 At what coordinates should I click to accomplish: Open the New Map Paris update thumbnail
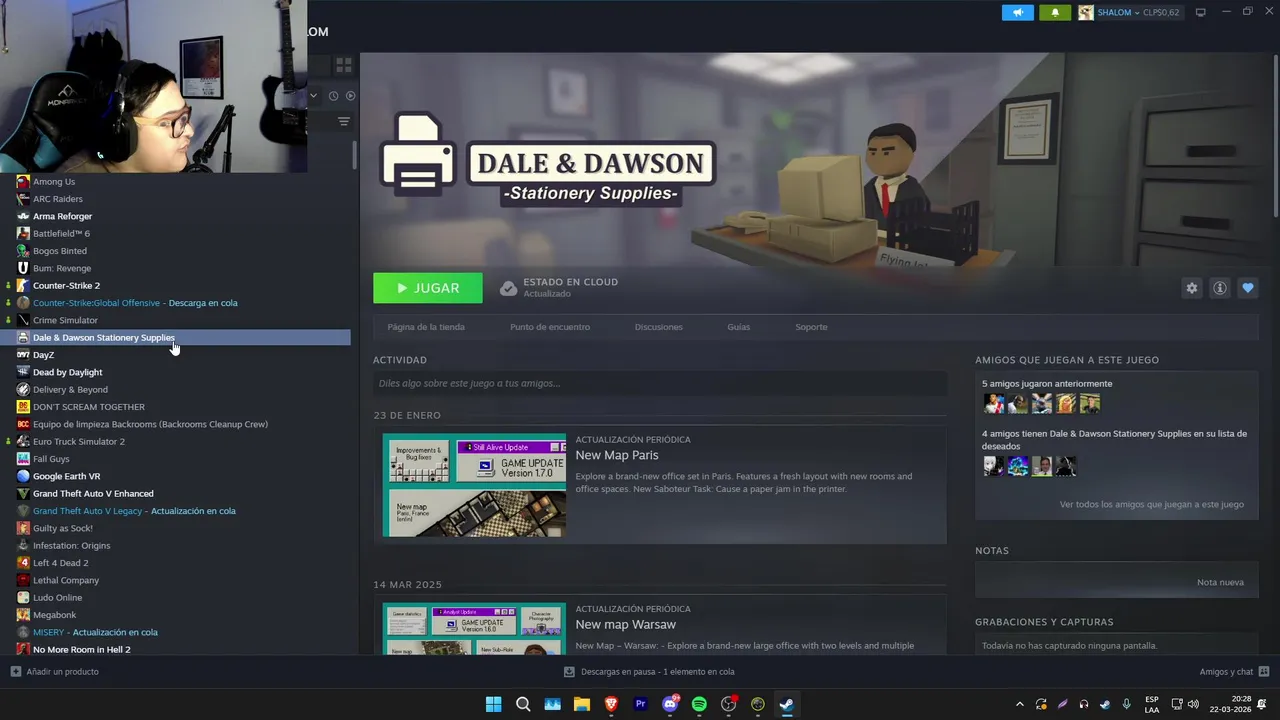click(474, 485)
